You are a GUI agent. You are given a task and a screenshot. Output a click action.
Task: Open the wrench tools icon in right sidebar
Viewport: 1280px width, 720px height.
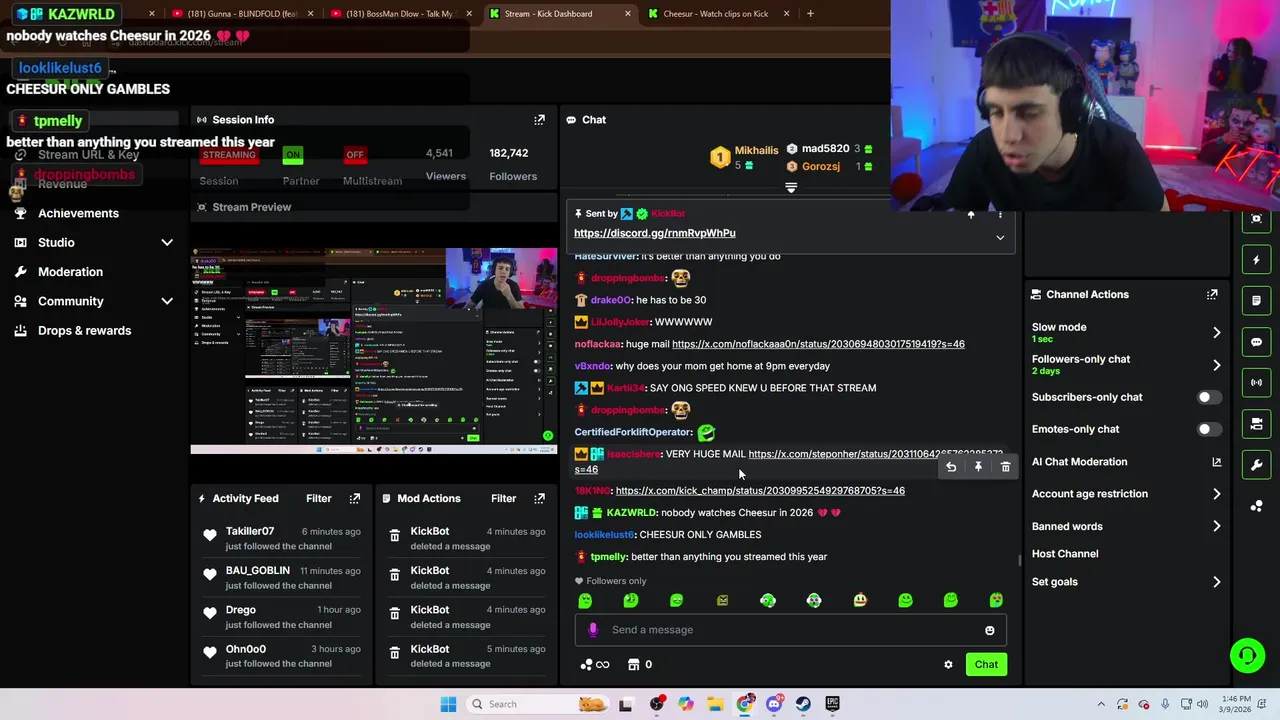(1257, 465)
